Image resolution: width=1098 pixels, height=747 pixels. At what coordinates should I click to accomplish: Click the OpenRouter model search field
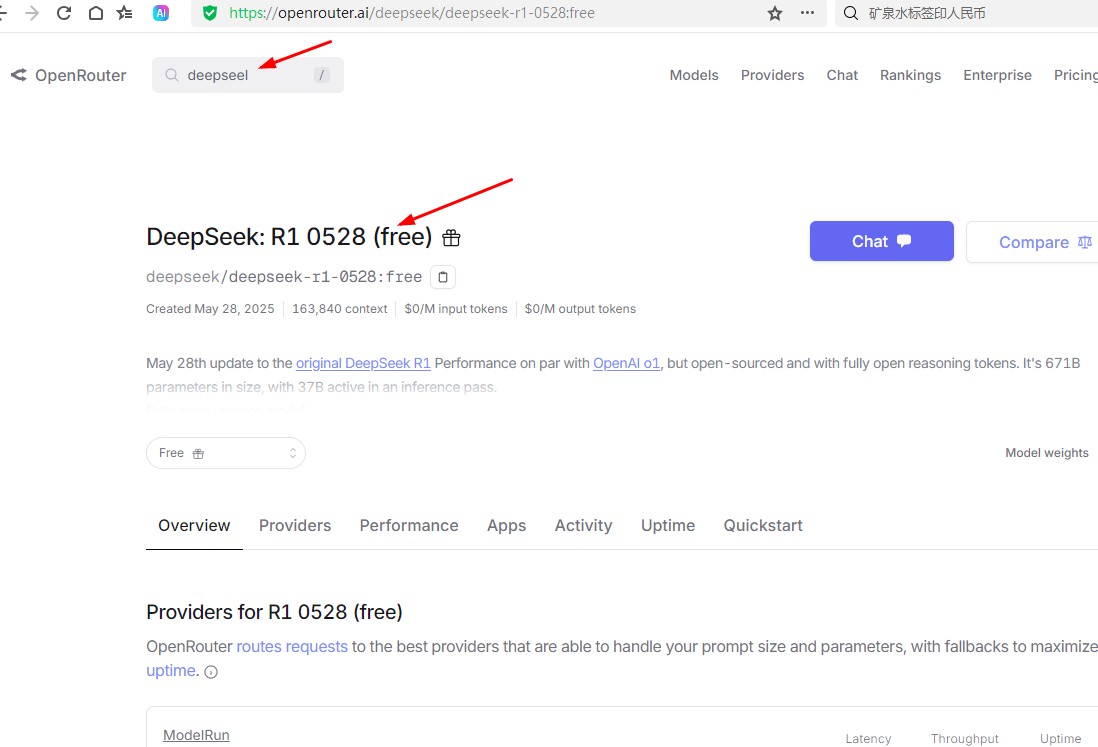[240, 75]
